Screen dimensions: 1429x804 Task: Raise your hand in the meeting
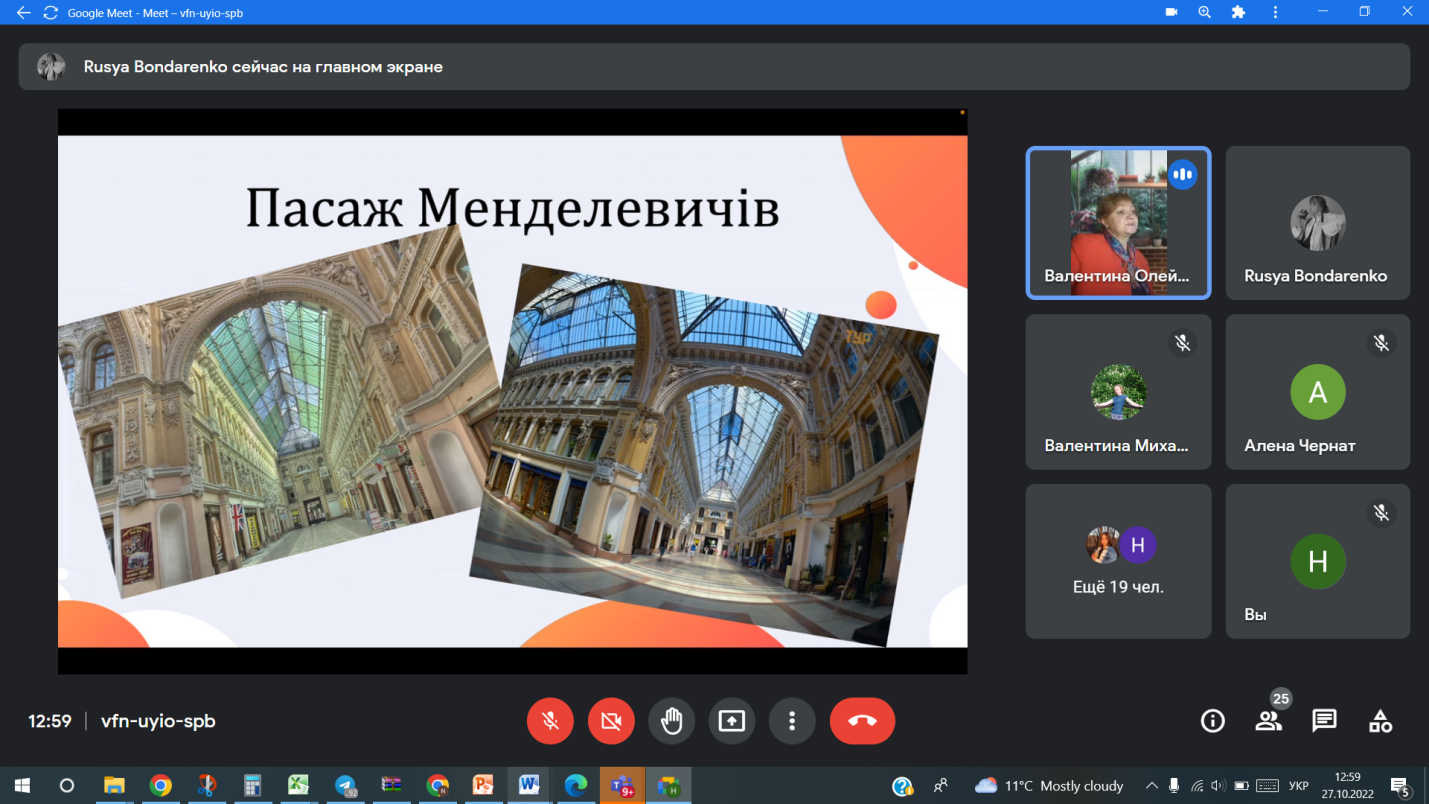tap(671, 721)
